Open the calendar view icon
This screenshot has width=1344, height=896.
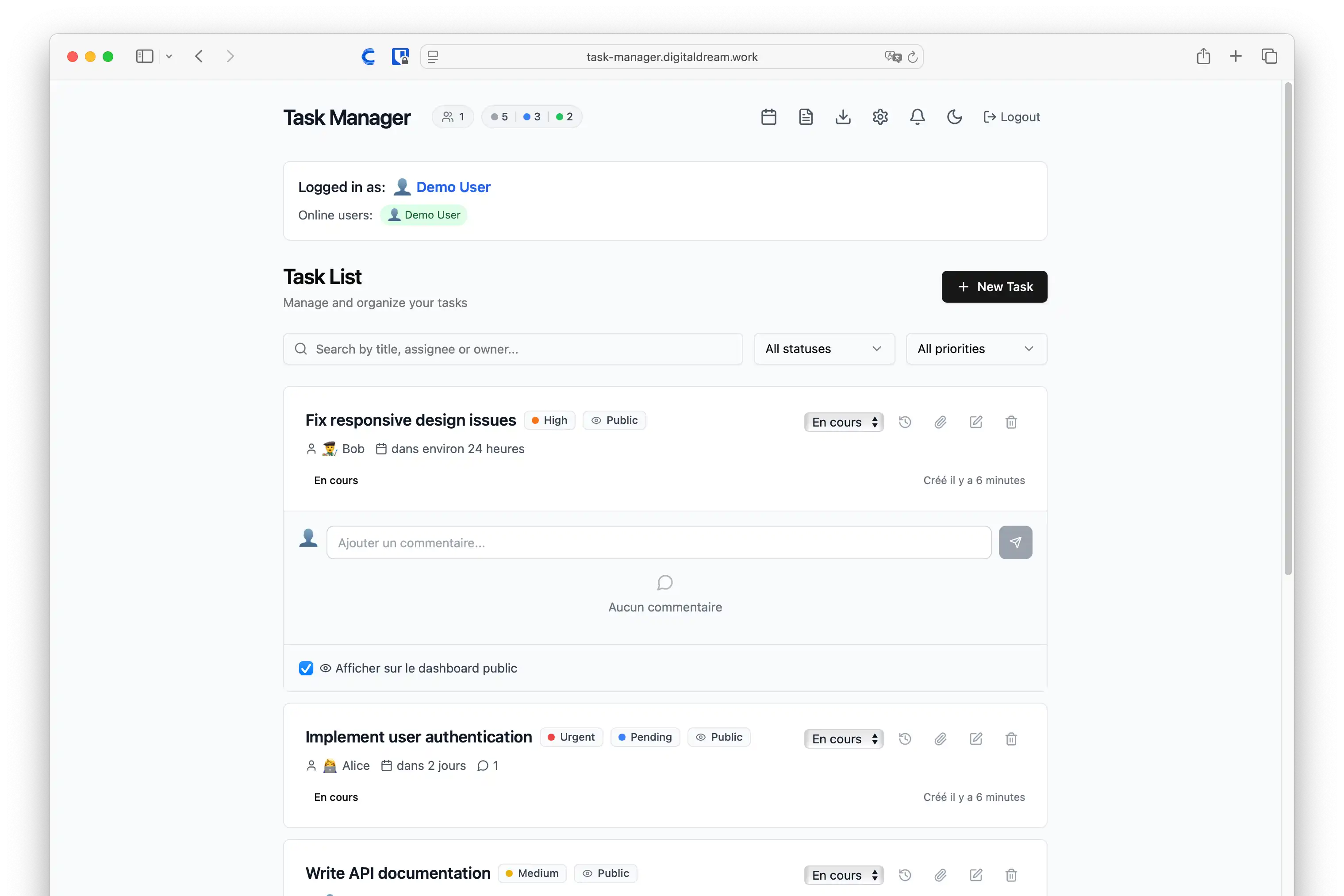[768, 116]
